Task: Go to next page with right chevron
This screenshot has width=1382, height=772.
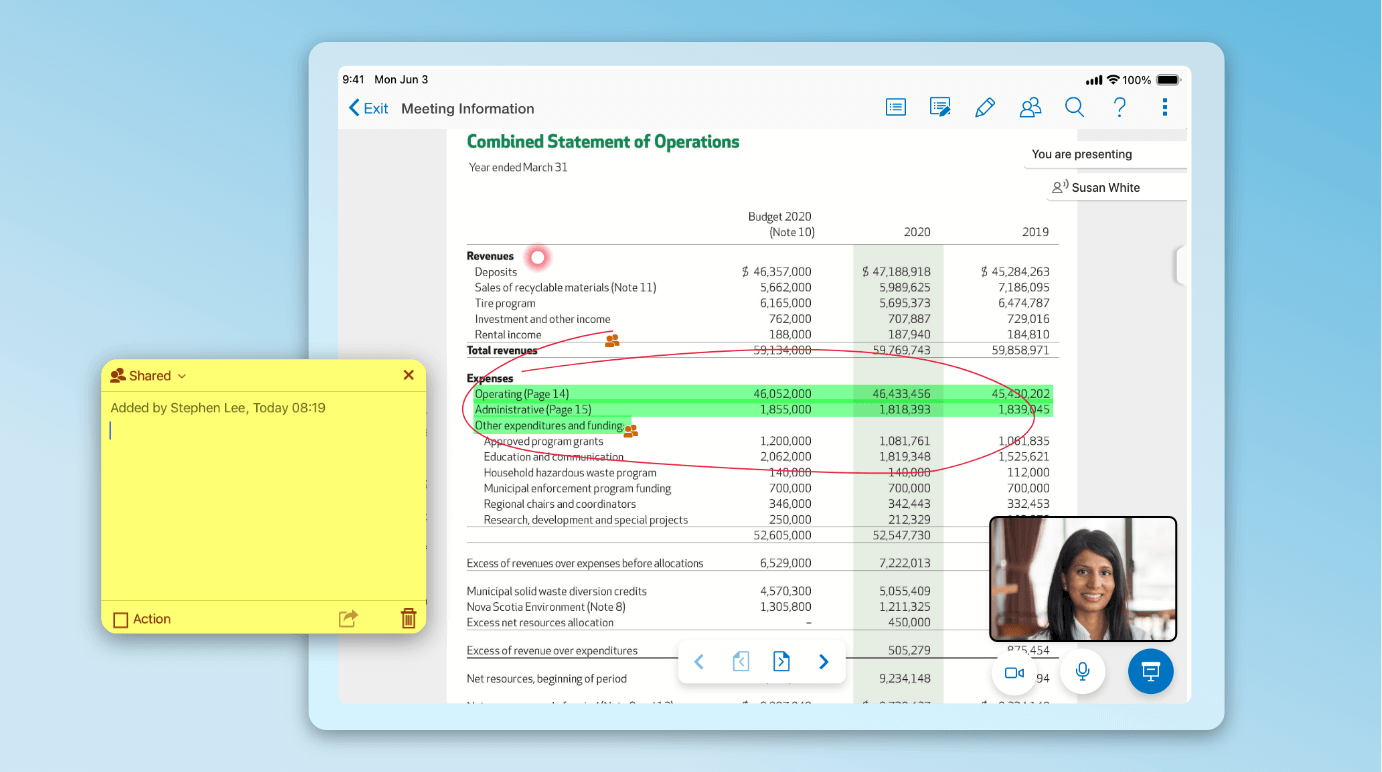Action: coord(823,662)
